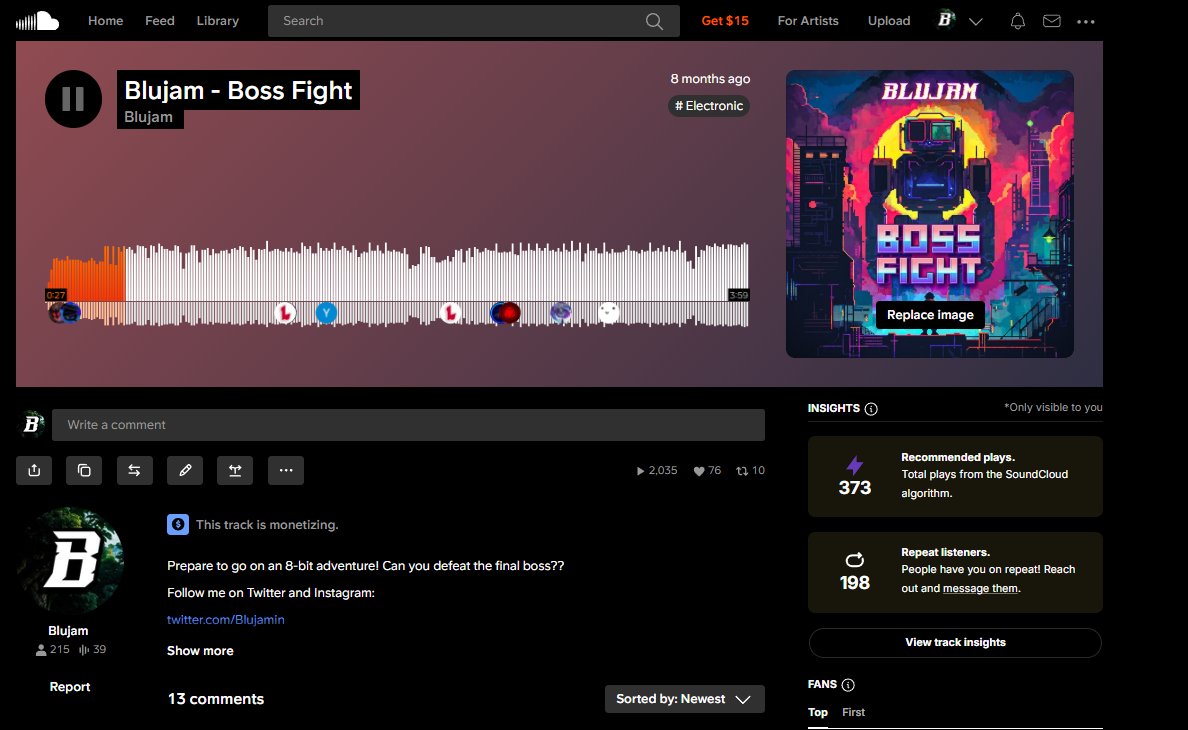Open the track Edit pencil icon
This screenshot has width=1188, height=730.
(x=185, y=470)
